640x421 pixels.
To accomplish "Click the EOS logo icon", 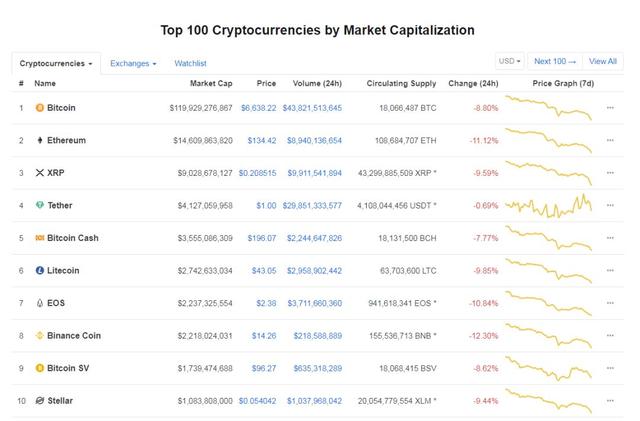I will 40,303.
